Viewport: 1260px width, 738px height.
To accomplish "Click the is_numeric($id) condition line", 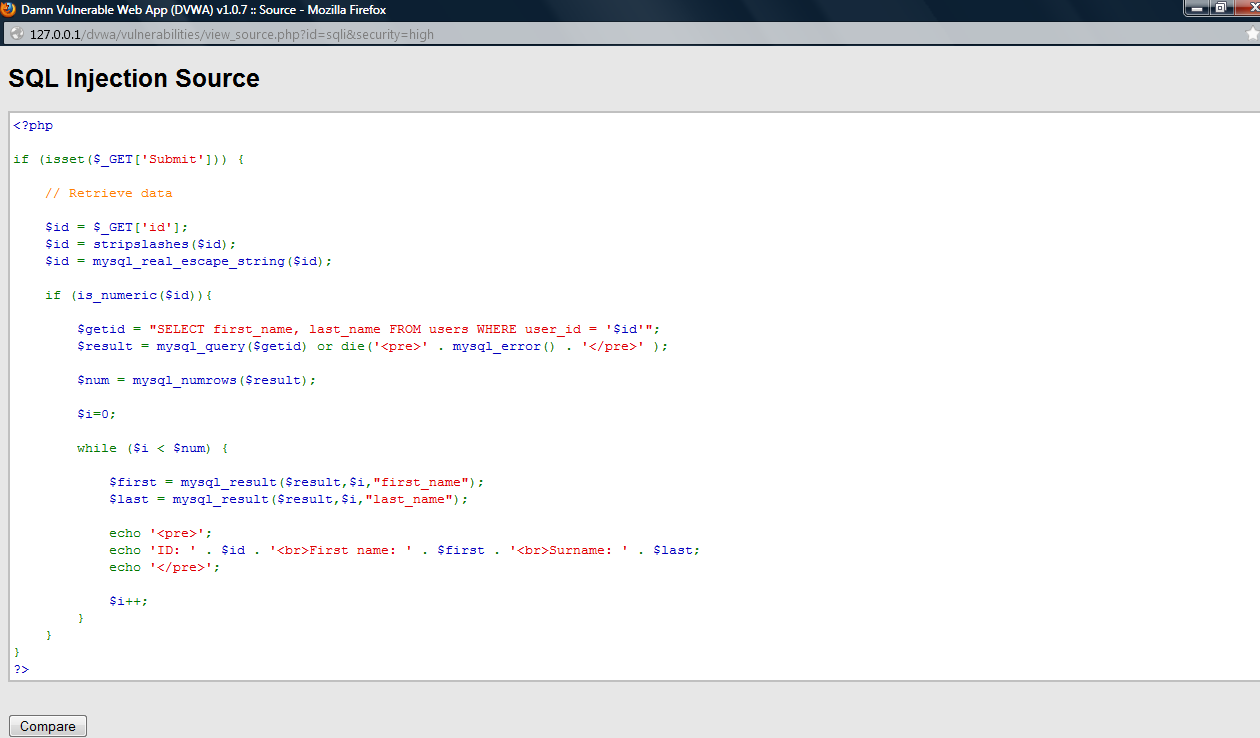I will tap(129, 295).
